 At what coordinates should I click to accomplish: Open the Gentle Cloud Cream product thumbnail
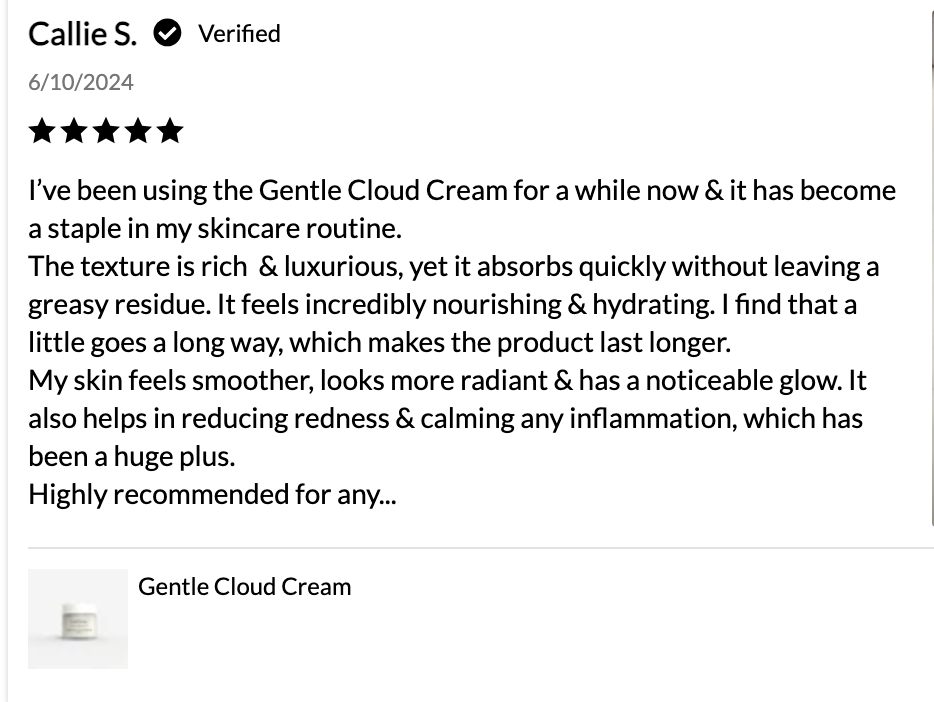[x=78, y=618]
